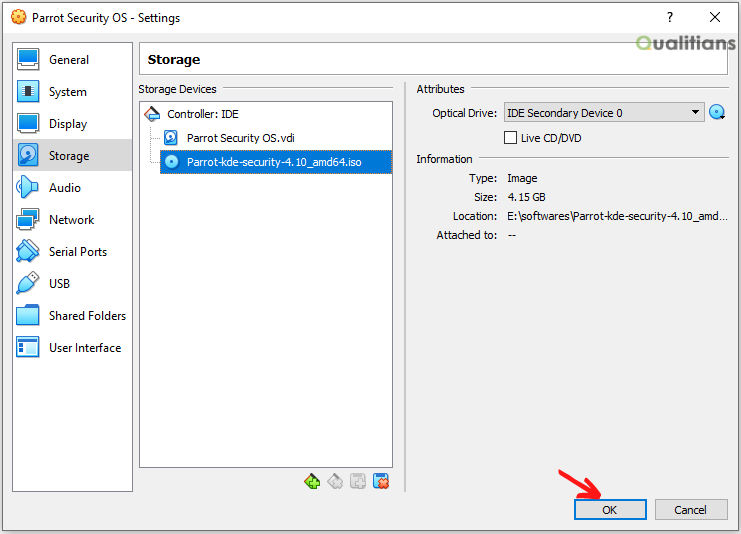The height and width of the screenshot is (534, 741).
Task: Go to Serial Ports settings
Action: 72,251
